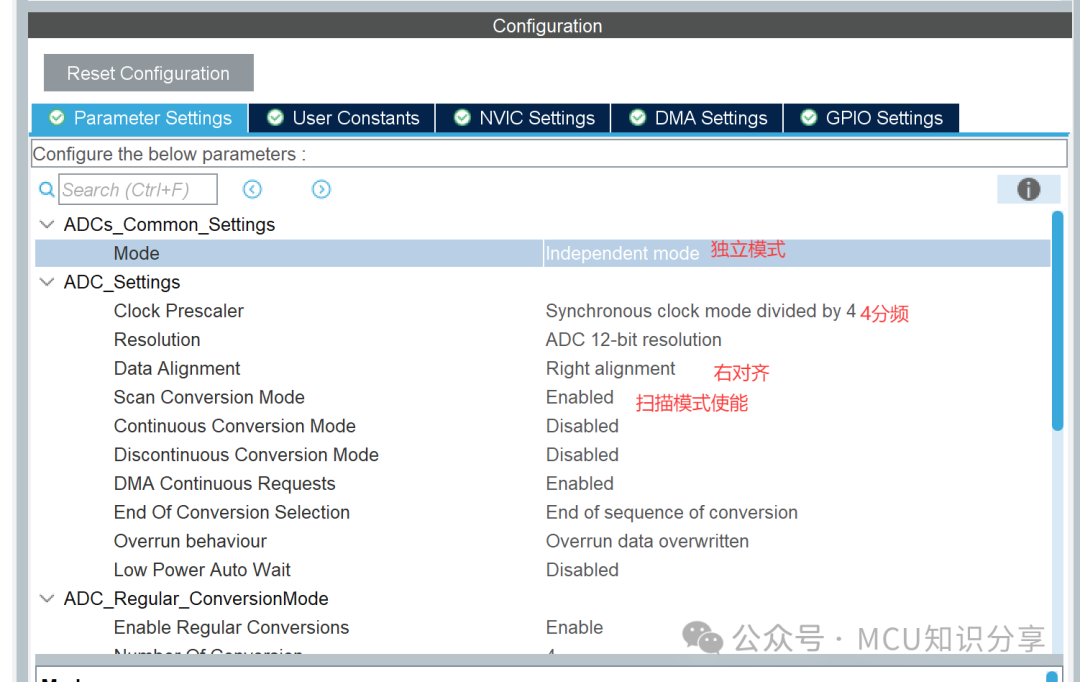Open the info icon button

[1028, 189]
